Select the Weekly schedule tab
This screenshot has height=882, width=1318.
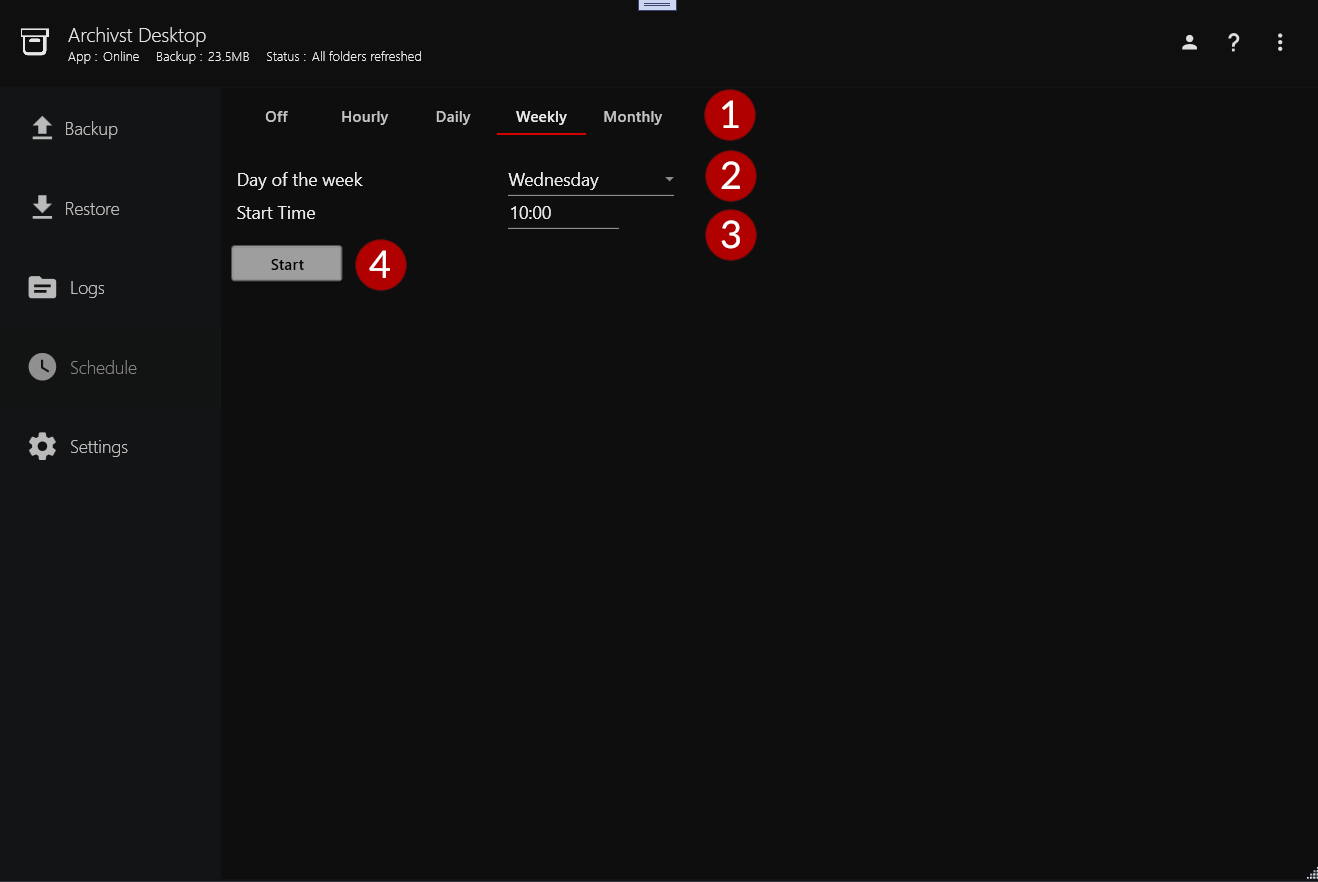[x=541, y=117]
